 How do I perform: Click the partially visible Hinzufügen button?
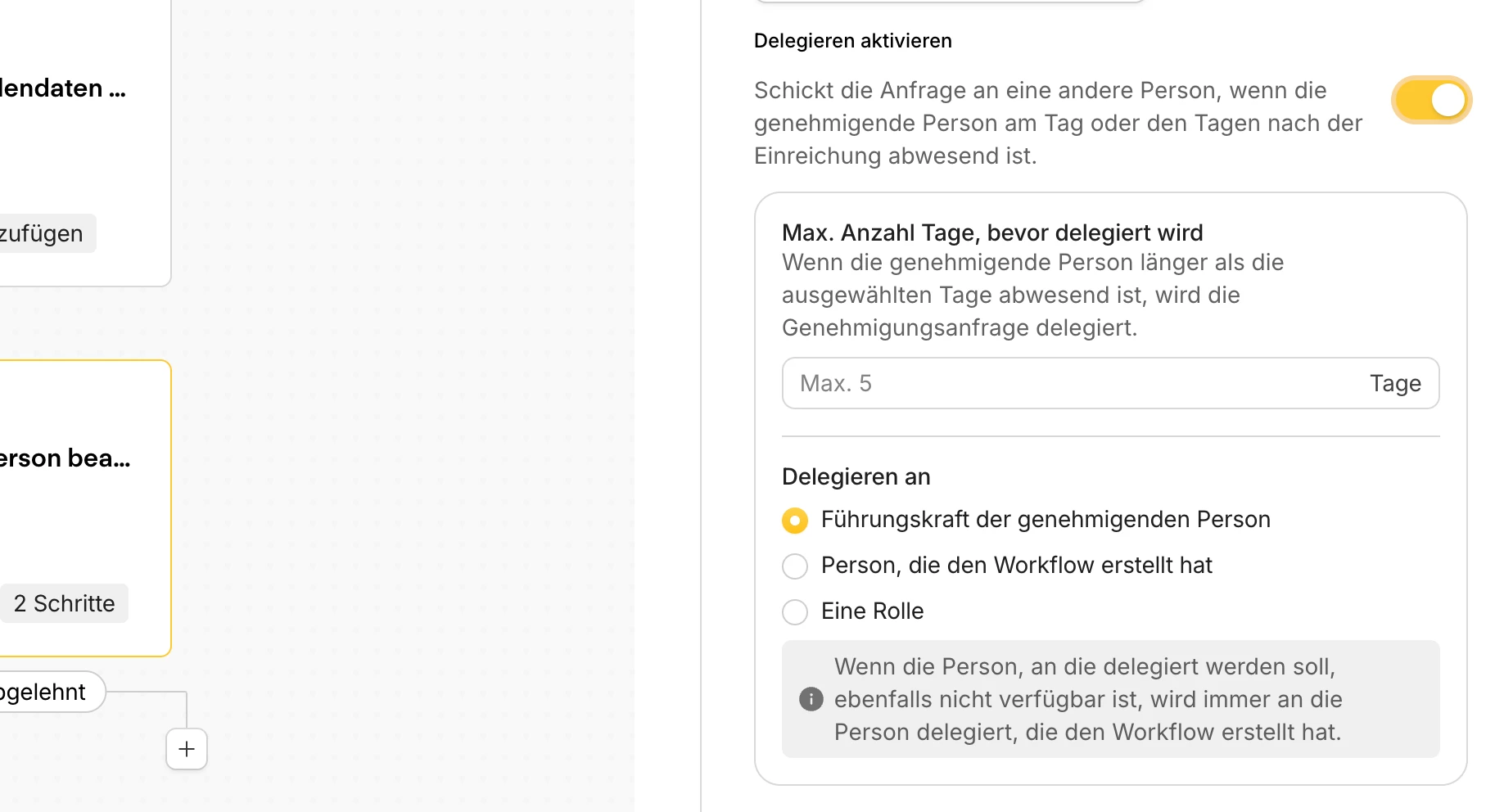45,233
